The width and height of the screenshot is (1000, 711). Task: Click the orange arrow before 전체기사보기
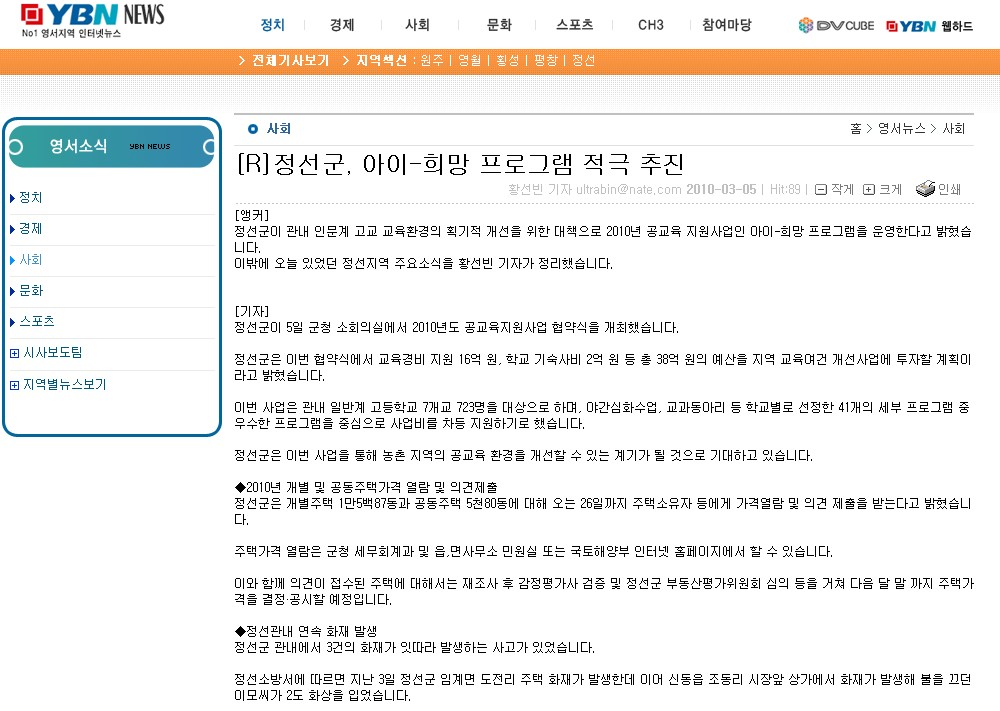pyautogui.click(x=240, y=60)
